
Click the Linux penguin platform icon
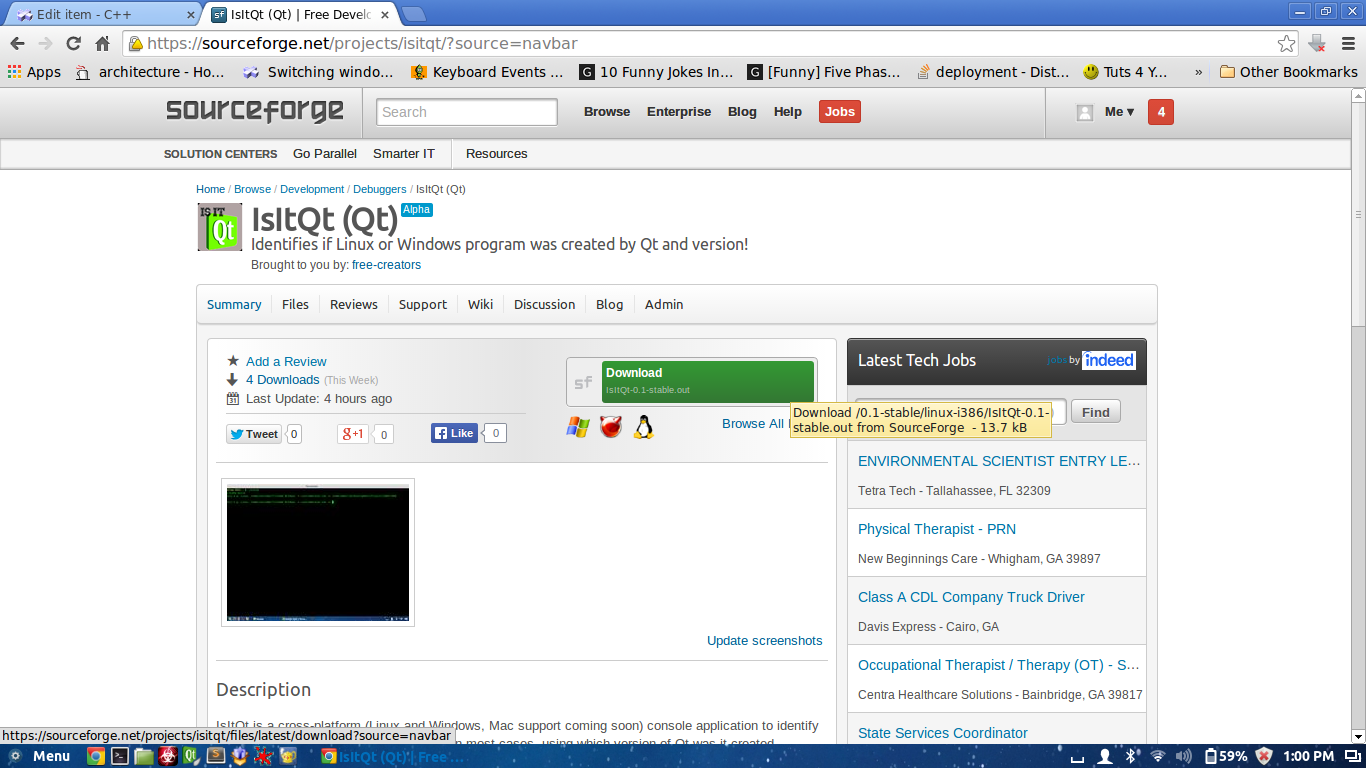coord(644,427)
